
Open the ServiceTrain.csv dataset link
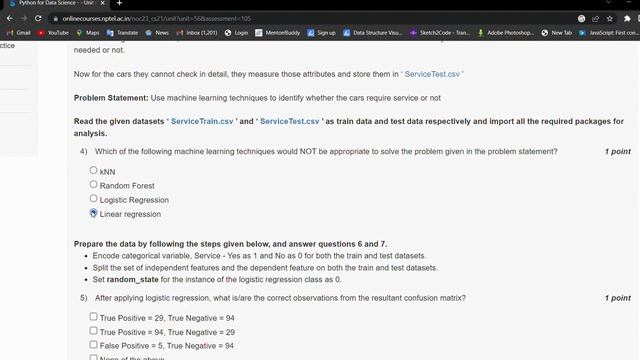(x=202, y=122)
